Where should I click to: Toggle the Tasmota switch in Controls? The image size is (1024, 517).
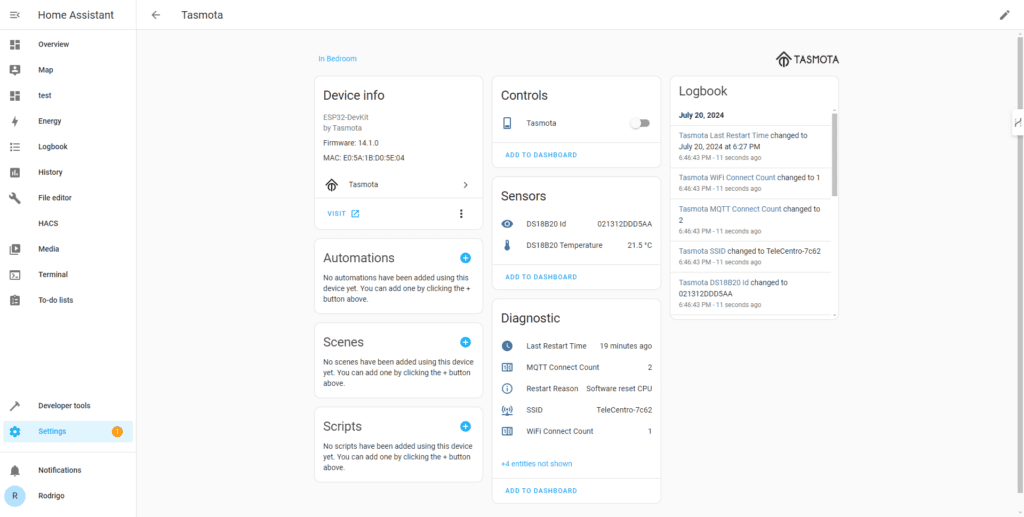point(639,123)
